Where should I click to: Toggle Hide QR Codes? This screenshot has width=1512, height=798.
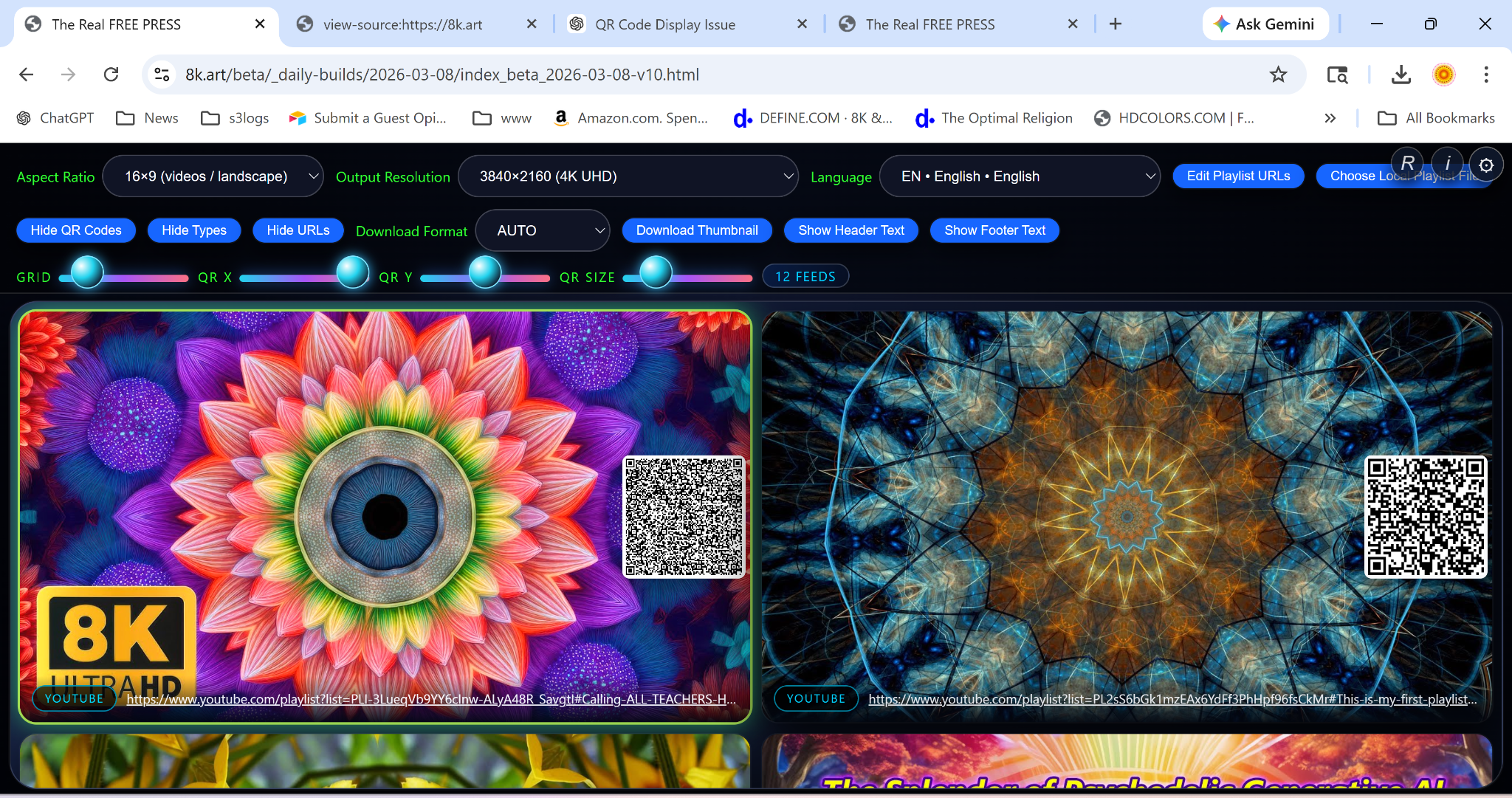tap(76, 230)
